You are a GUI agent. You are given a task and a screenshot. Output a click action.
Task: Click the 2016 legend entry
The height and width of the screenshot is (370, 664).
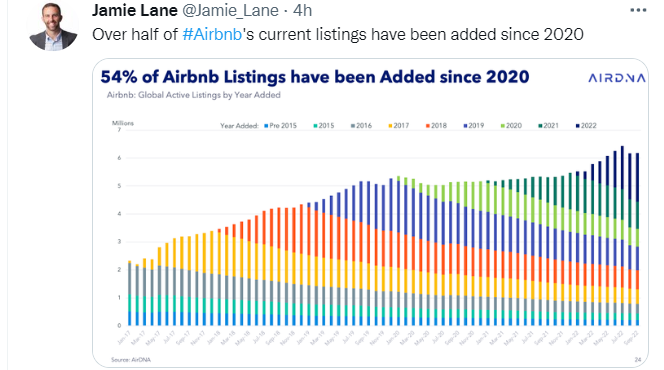click(x=361, y=126)
